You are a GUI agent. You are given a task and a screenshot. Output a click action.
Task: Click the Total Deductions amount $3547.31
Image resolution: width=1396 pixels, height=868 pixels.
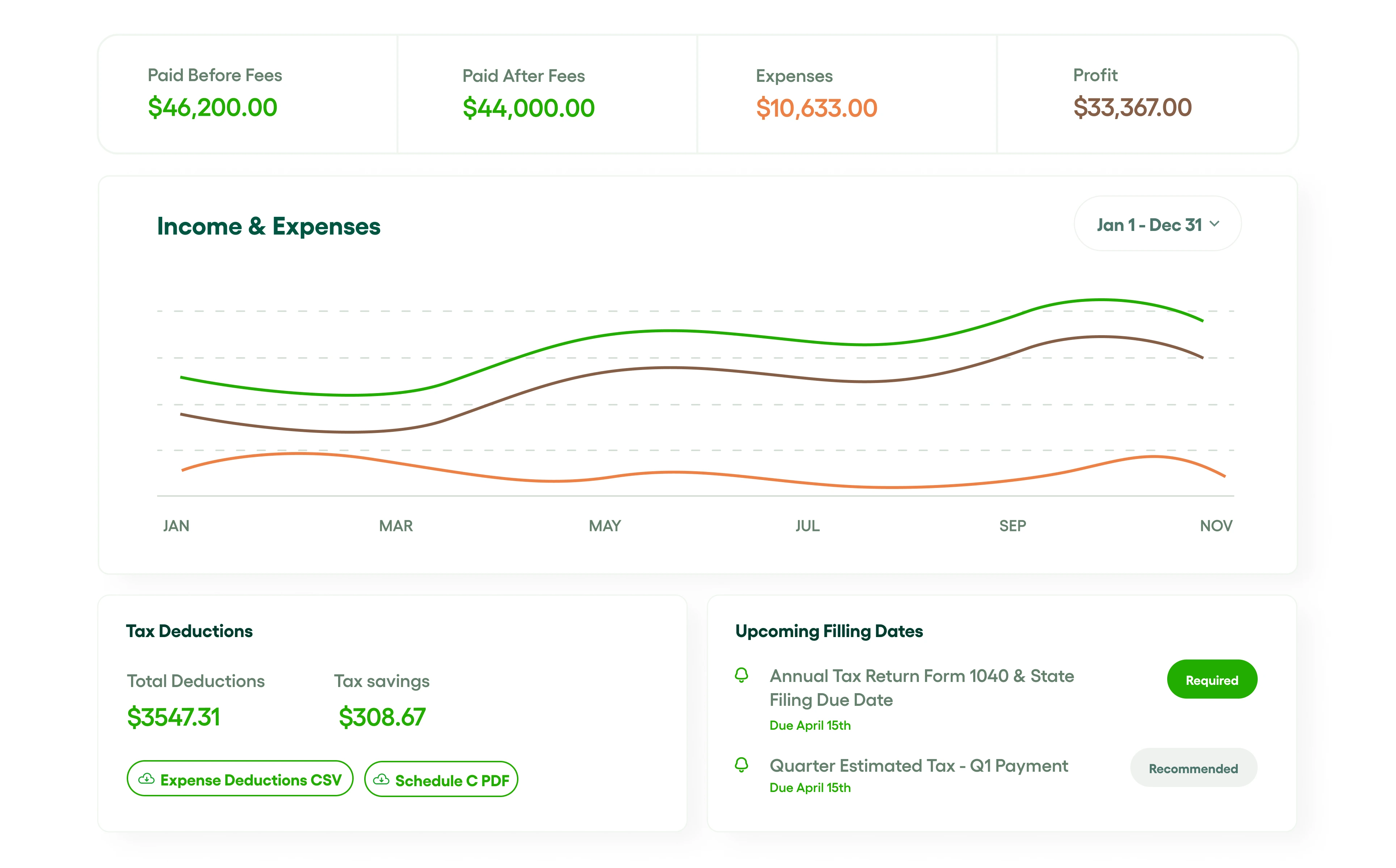point(173,716)
